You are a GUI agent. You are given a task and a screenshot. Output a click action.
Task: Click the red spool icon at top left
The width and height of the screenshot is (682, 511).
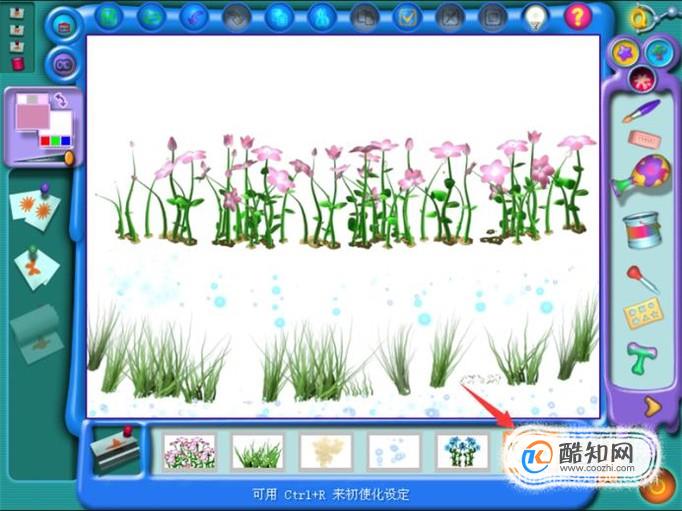click(18, 64)
